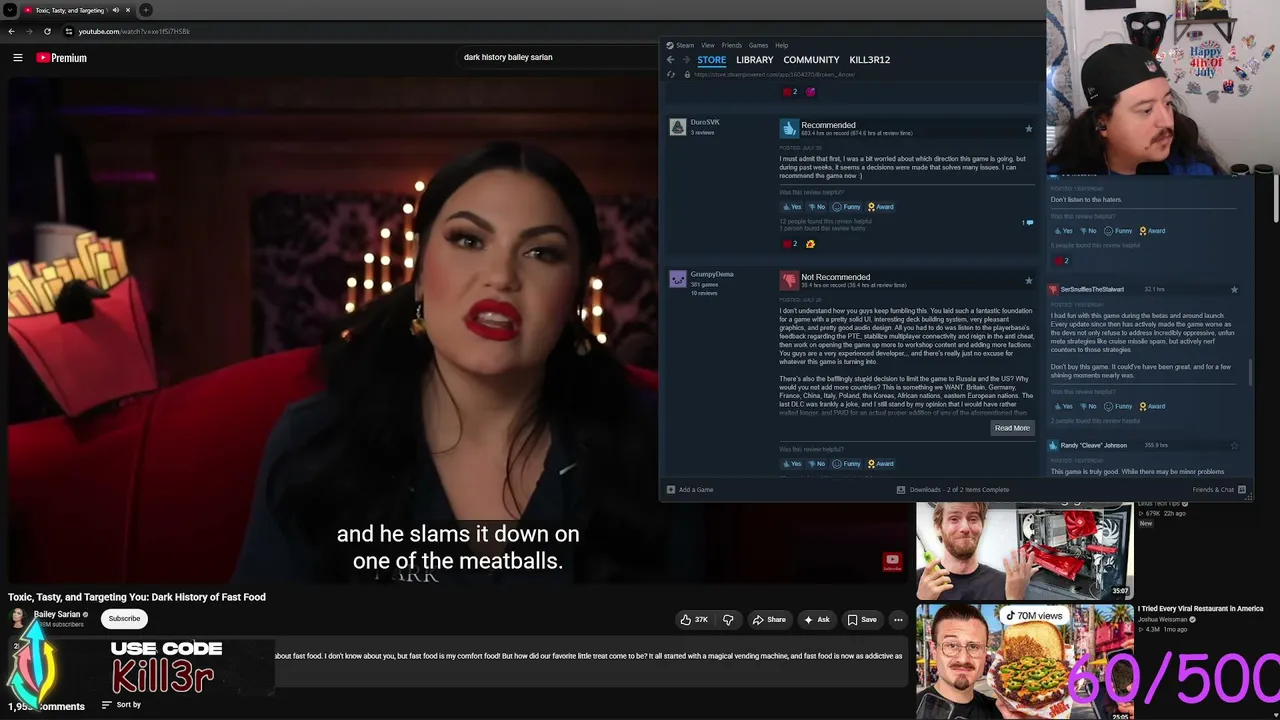The image size is (1280, 720).
Task: Open GrumpyDema's reviewer profile
Action: 712,274
